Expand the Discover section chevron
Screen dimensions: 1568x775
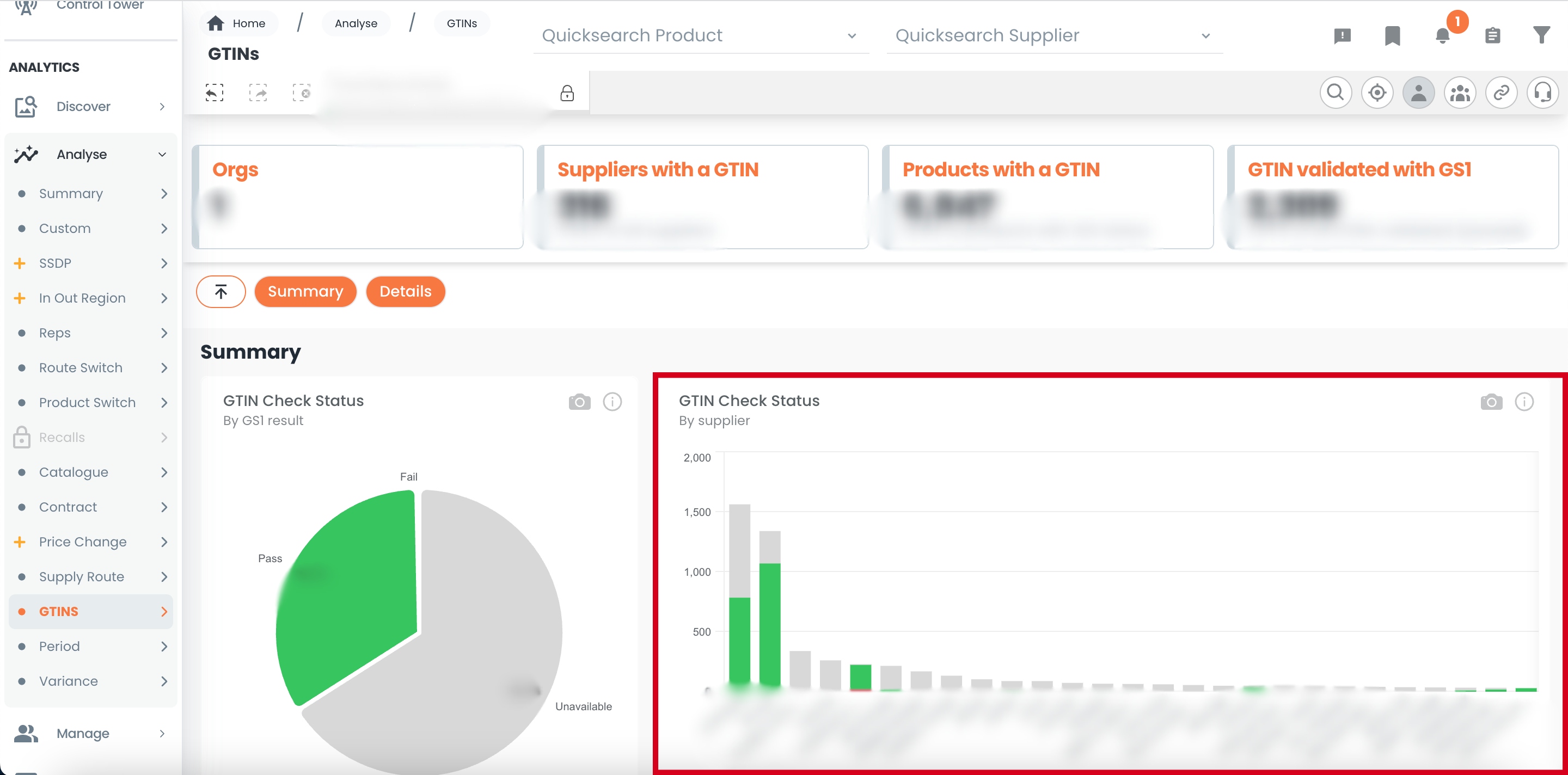[x=162, y=107]
